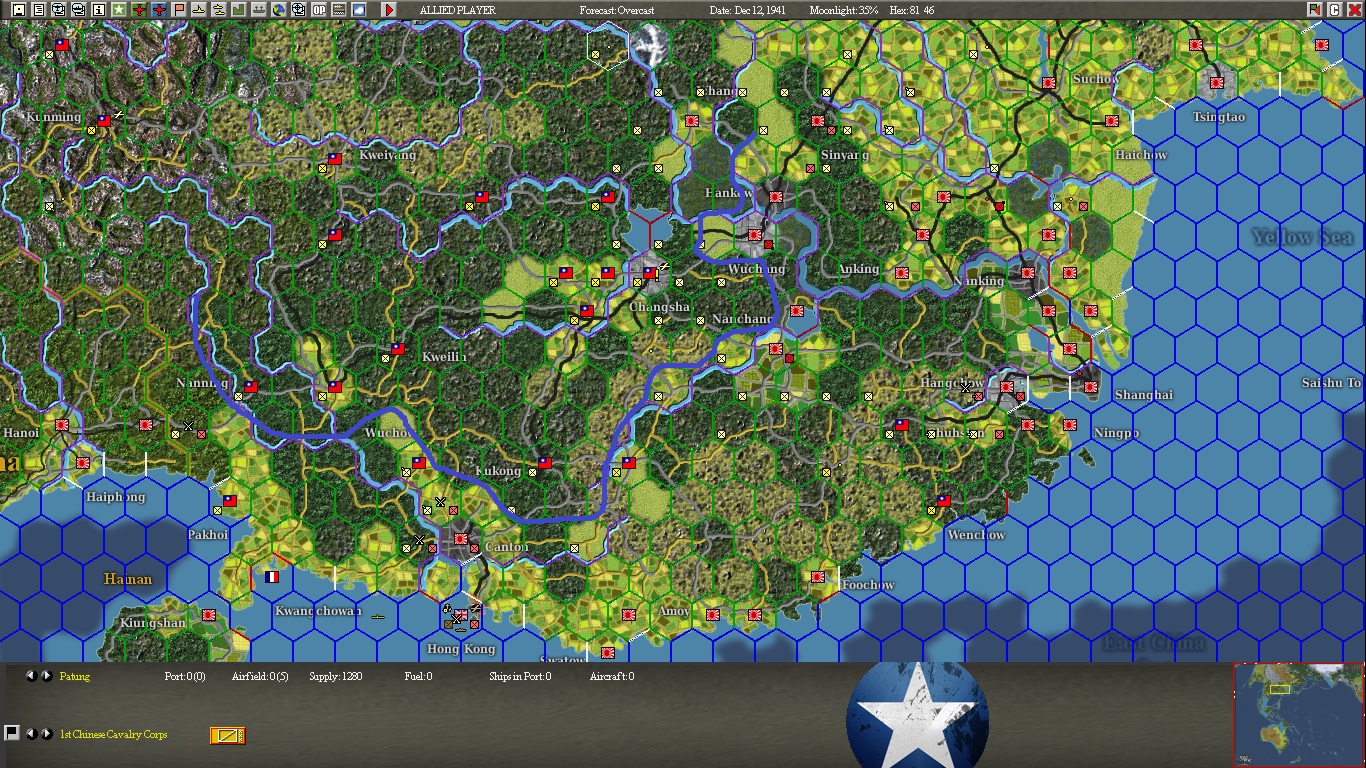Viewport: 1366px width, 768px height.
Task: Select the red plane on green background icon
Action: (139, 10)
